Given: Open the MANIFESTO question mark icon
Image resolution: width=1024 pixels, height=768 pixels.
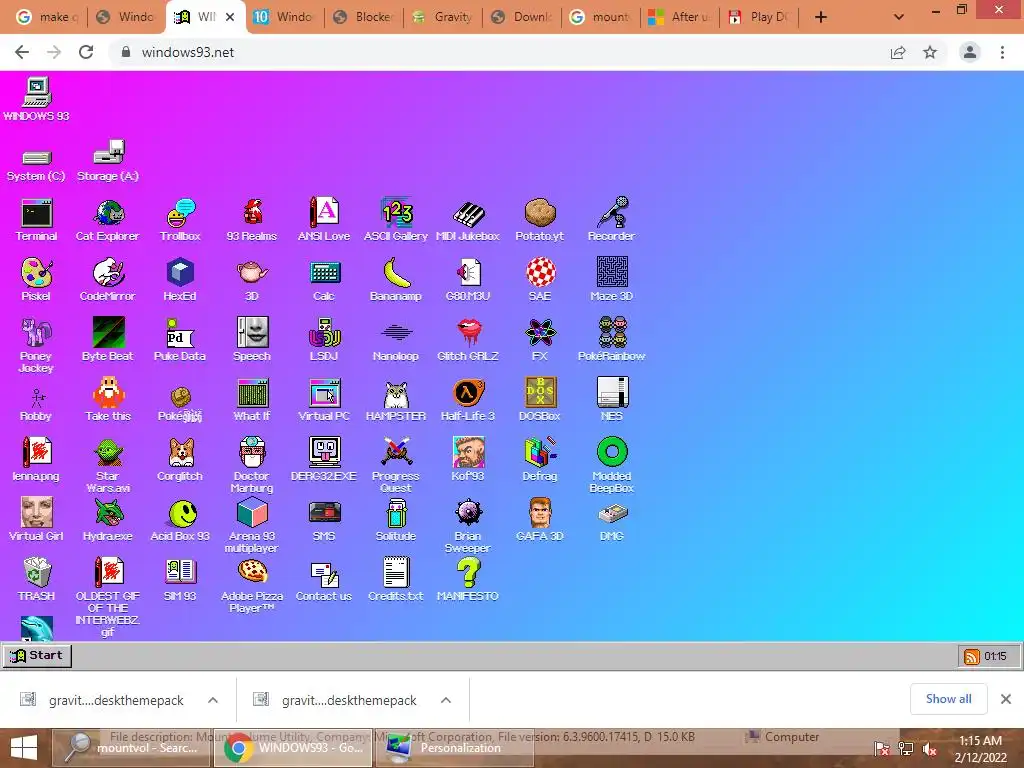Looking at the screenshot, I should [x=468, y=580].
